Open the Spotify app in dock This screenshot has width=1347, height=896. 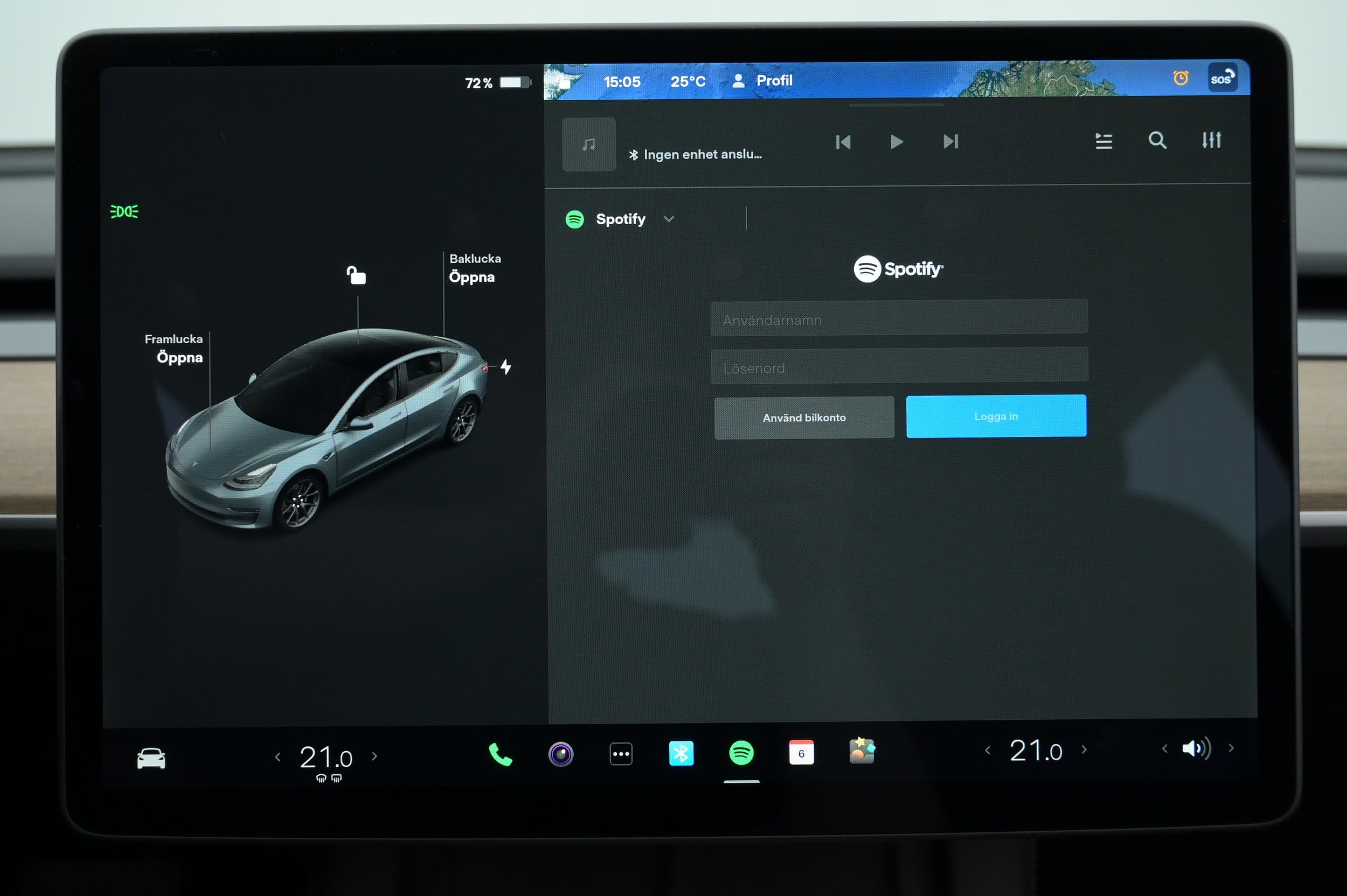click(x=741, y=753)
